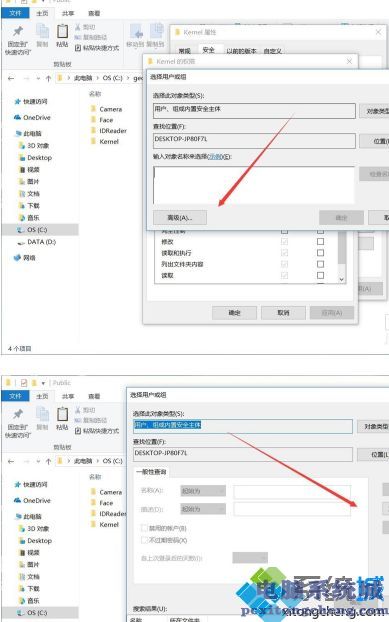This screenshot has width=389, height=622.
Task: Click 对象类型 button in the lower dialog
Action: coord(373,426)
